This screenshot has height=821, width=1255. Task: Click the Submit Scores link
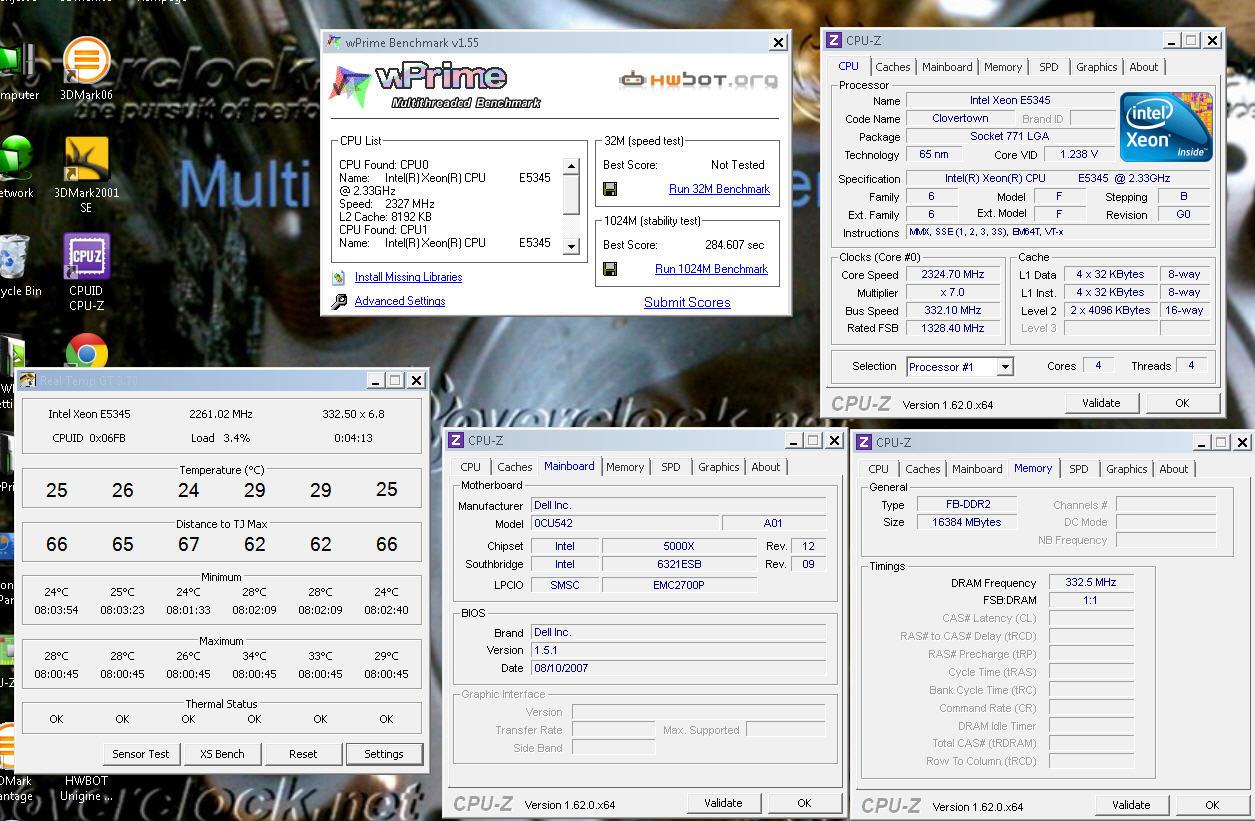[687, 302]
